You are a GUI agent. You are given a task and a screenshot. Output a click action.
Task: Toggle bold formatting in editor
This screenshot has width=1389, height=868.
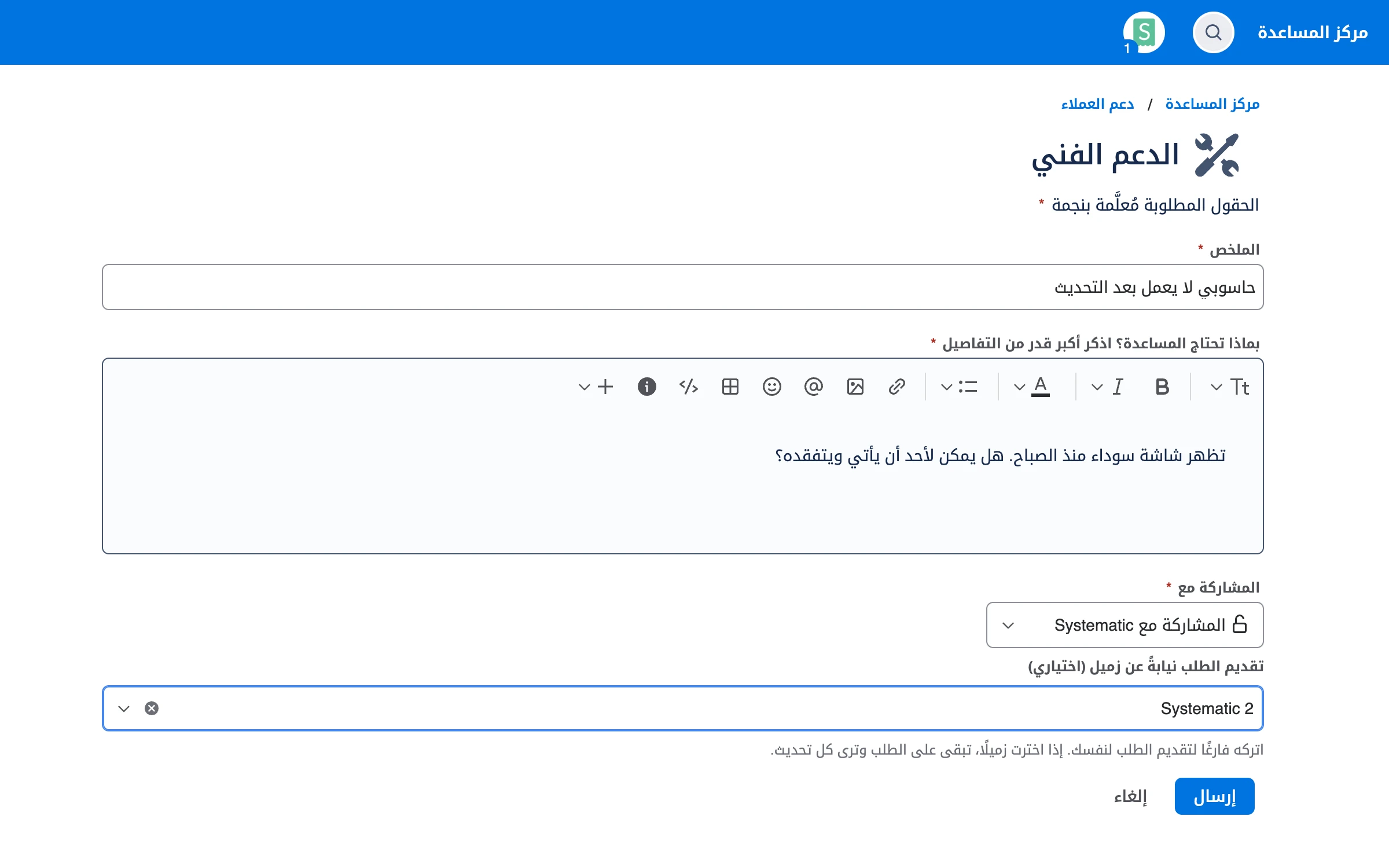(1162, 387)
